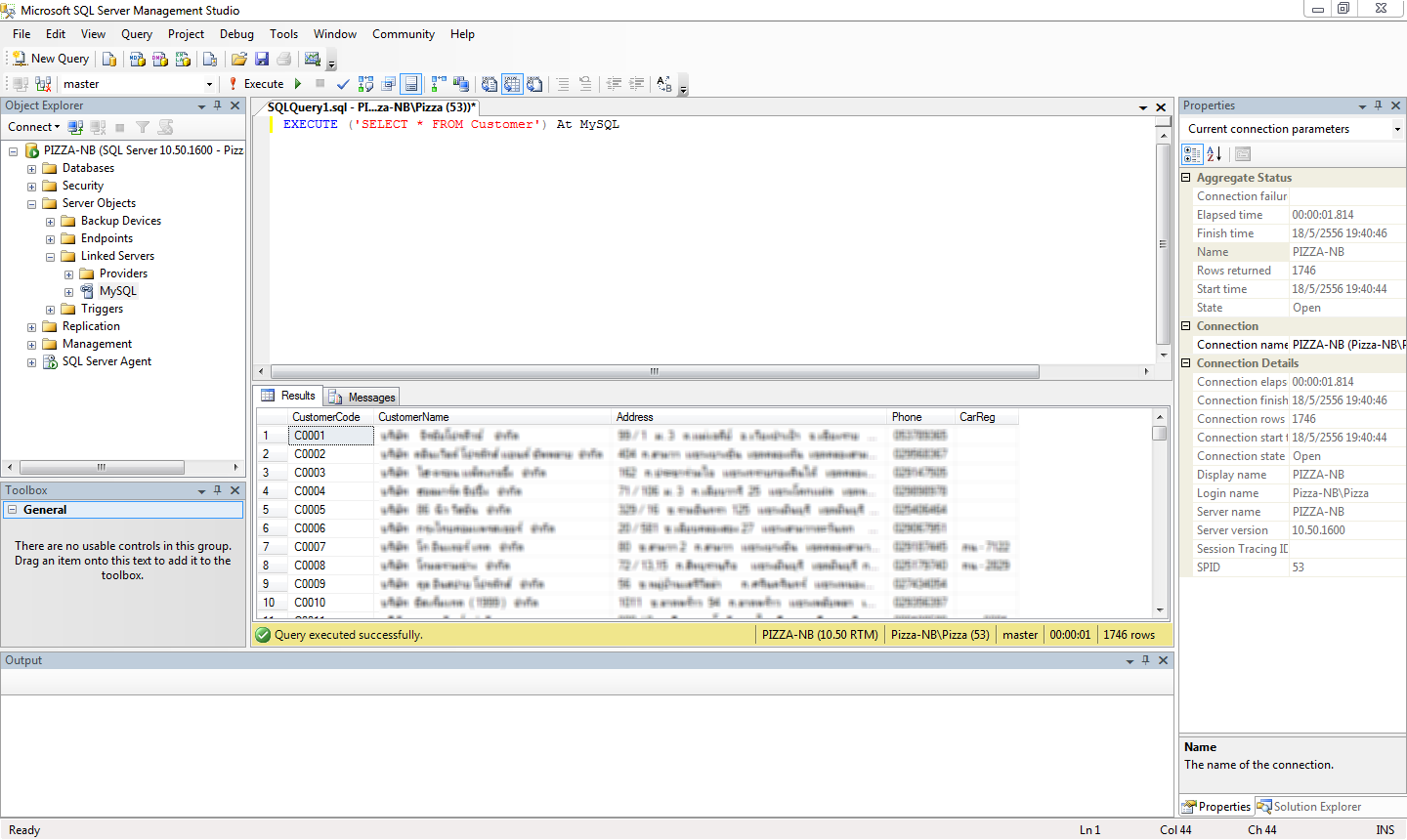This screenshot has width=1407, height=840.
Task: Select Results to File option
Action: click(x=534, y=84)
